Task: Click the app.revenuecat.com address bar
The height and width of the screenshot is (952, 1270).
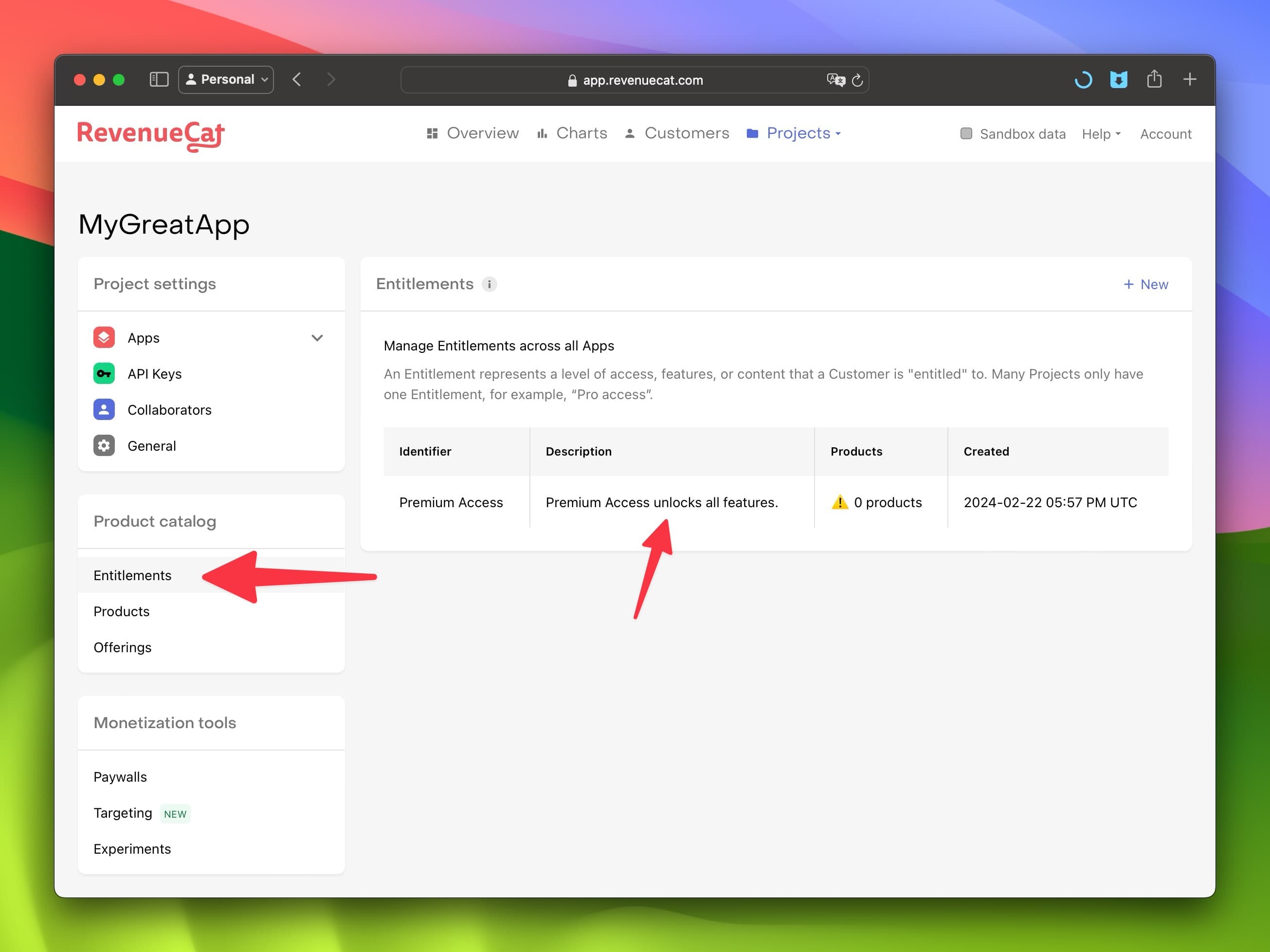Action: point(635,80)
